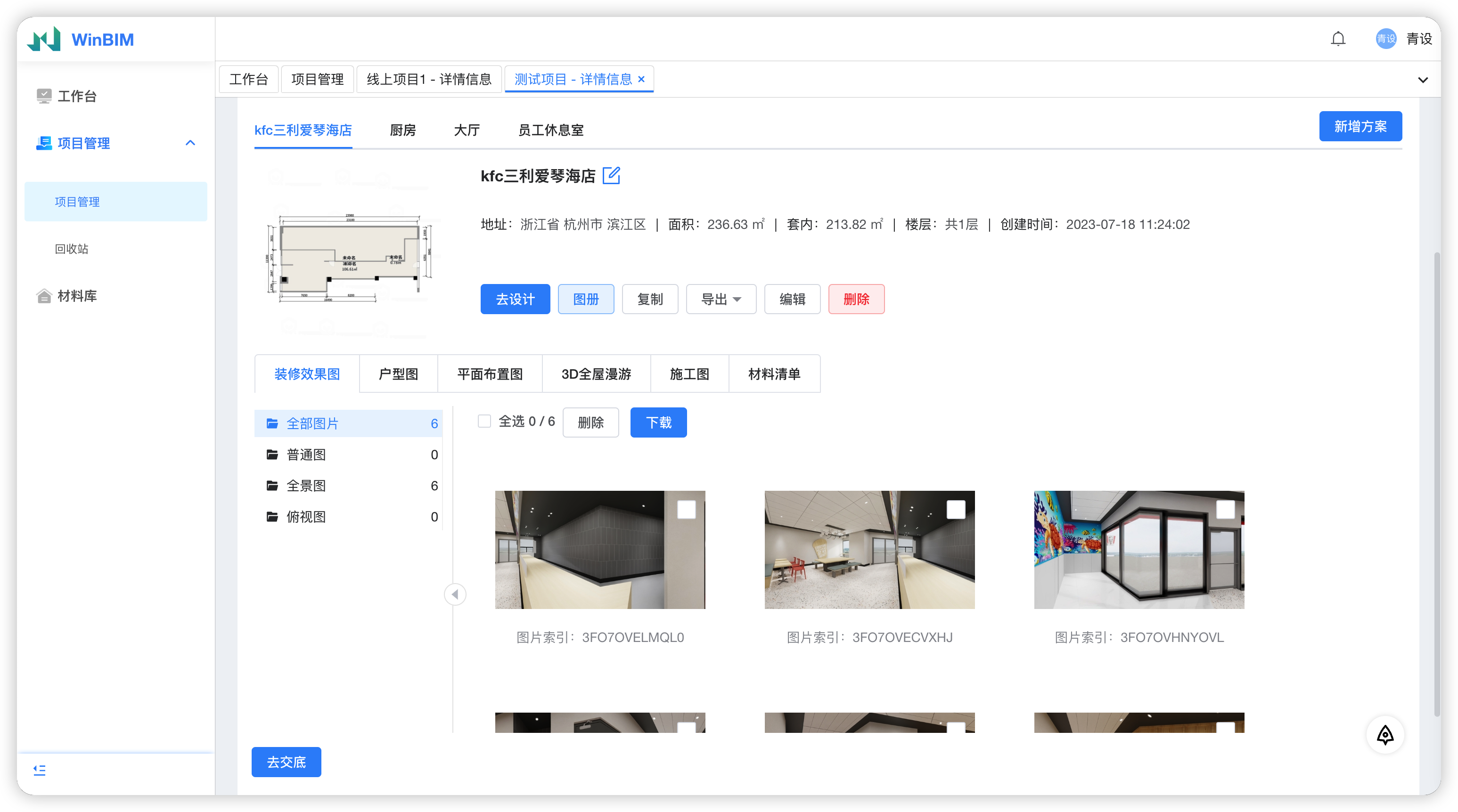Click the 工作台 monitor icon in sidebar
The height and width of the screenshot is (812, 1458).
43,96
